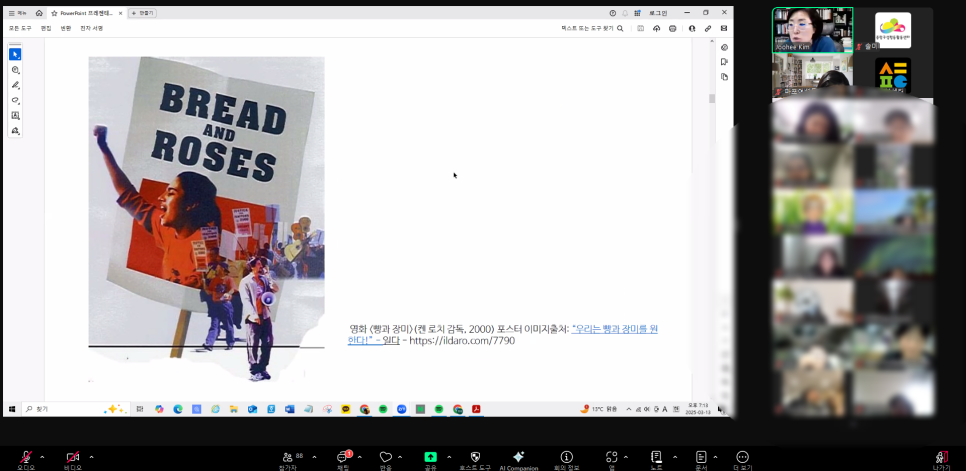966x471 pixels.
Task: Open the zoom tool in left toolbar
Action: tap(15, 70)
